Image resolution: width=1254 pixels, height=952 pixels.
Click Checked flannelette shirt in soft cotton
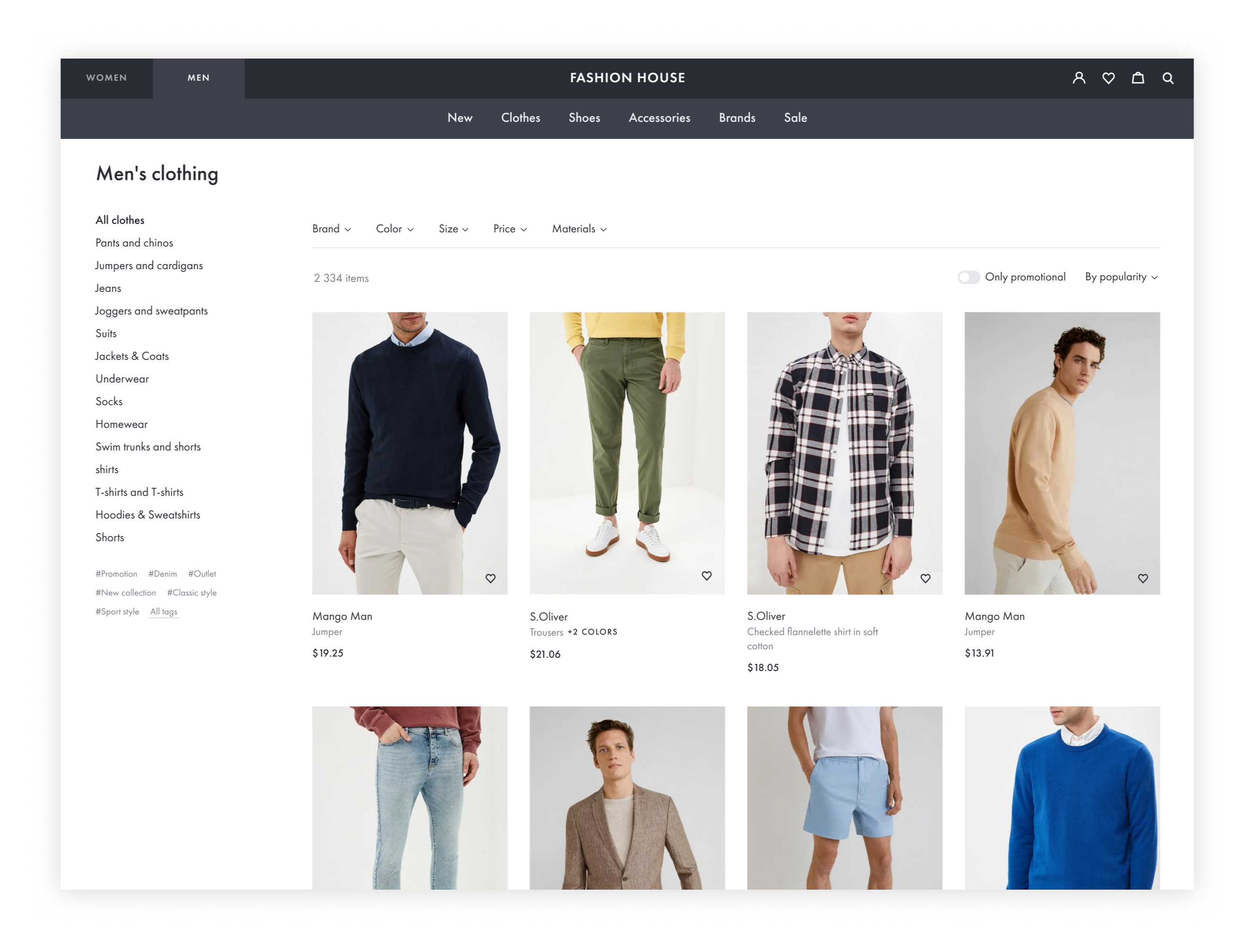pos(813,638)
